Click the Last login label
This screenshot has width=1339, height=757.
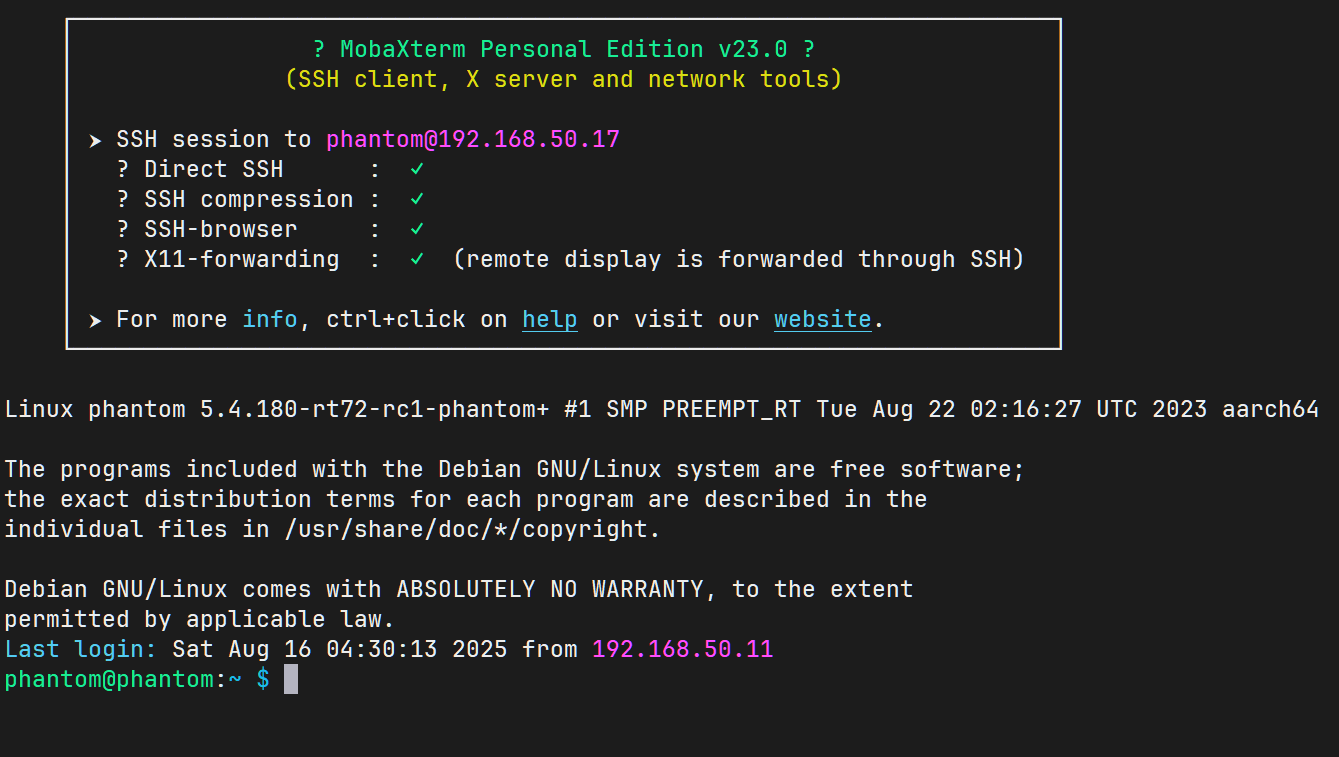pos(81,649)
